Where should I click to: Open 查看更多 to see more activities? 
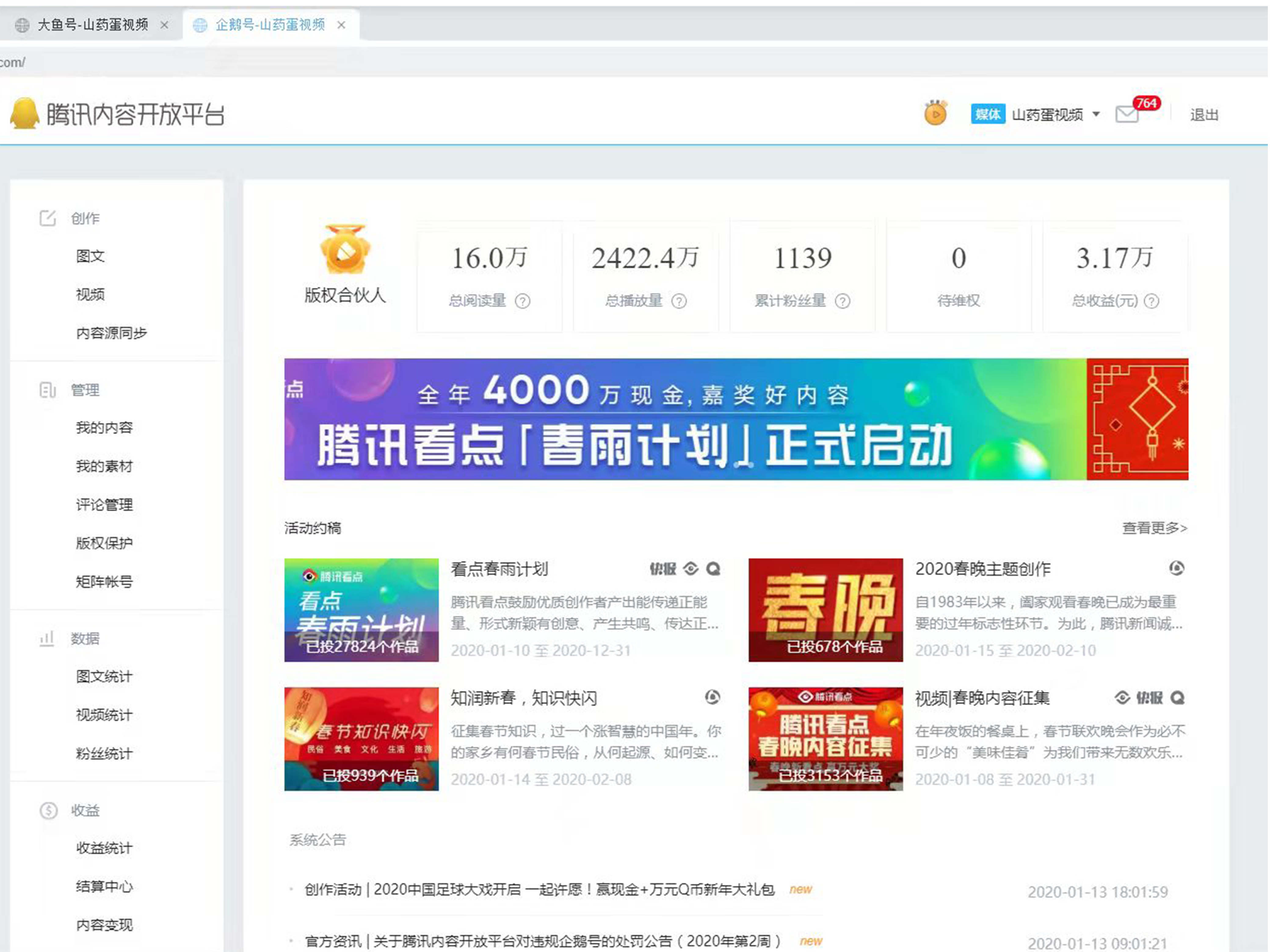click(1154, 528)
